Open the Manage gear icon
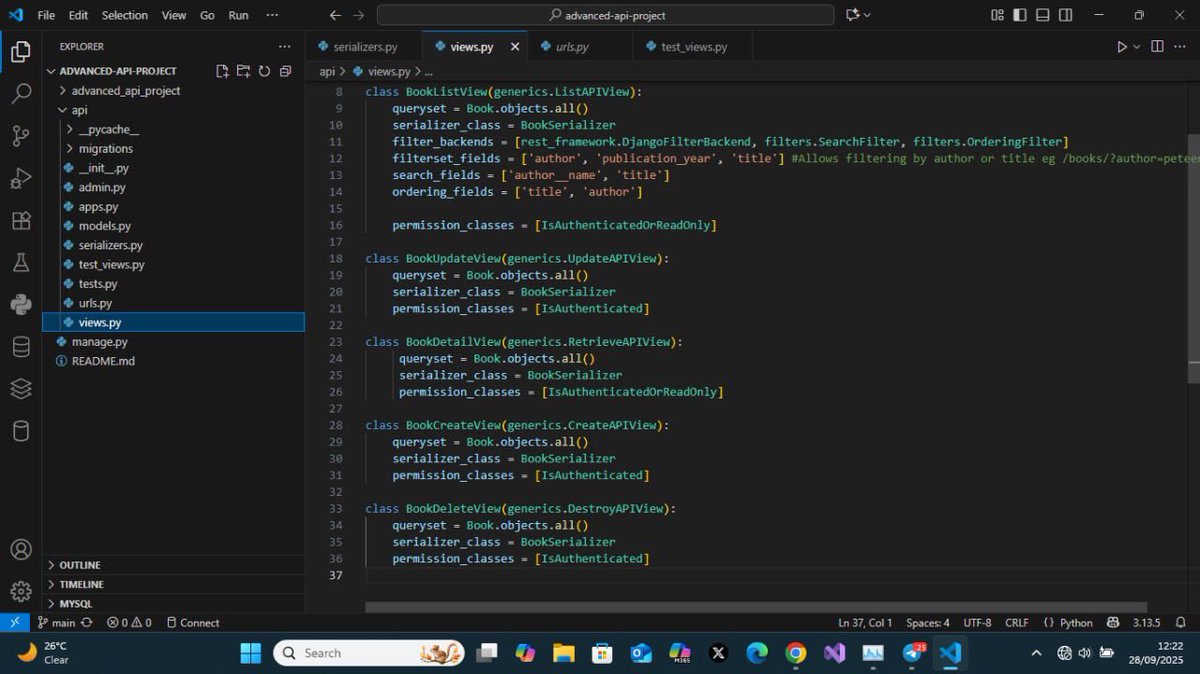 [20, 591]
